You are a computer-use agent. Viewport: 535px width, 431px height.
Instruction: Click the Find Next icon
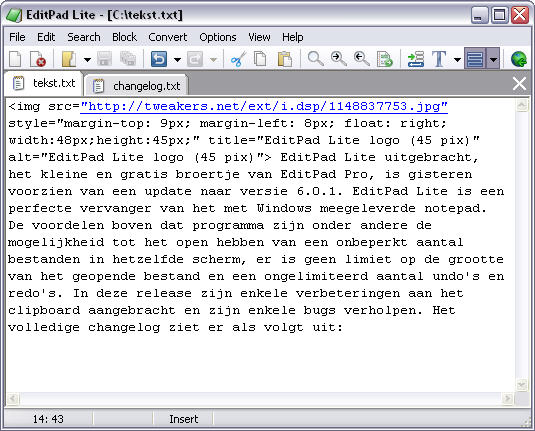(338, 59)
